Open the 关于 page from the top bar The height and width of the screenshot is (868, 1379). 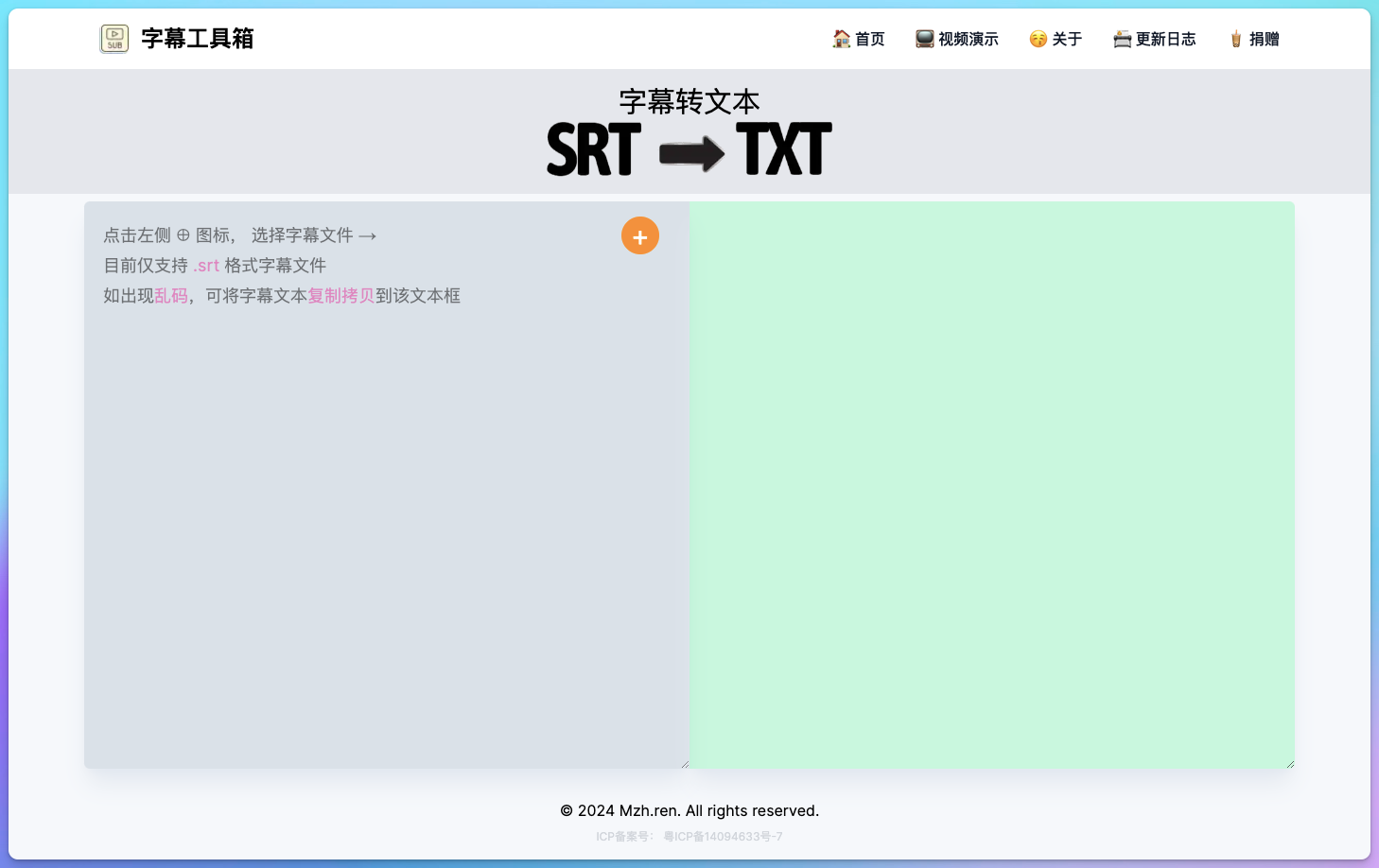[x=1066, y=39]
